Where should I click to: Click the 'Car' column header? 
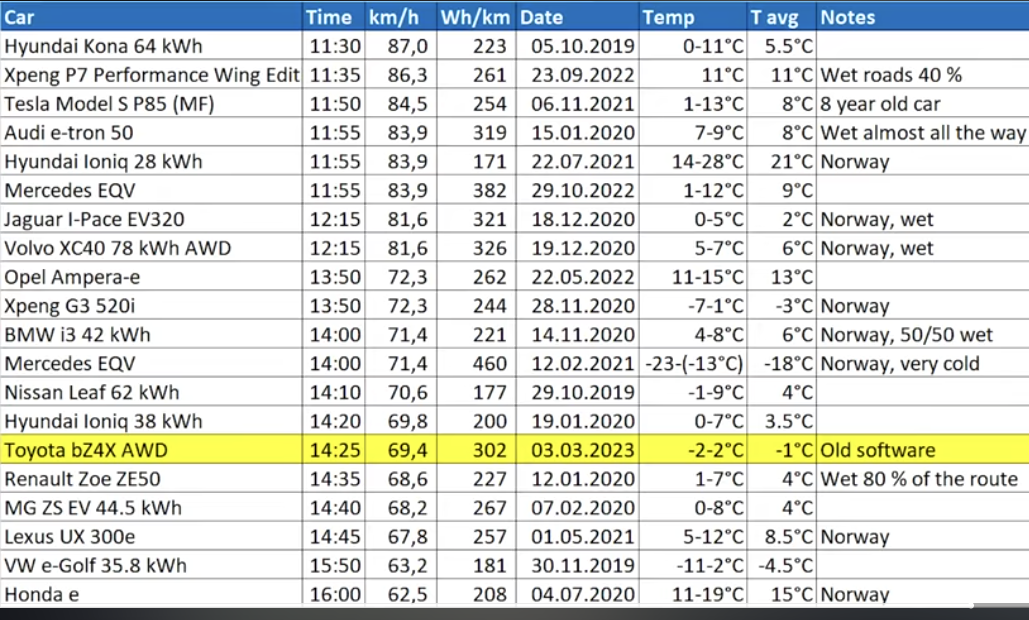click(152, 17)
